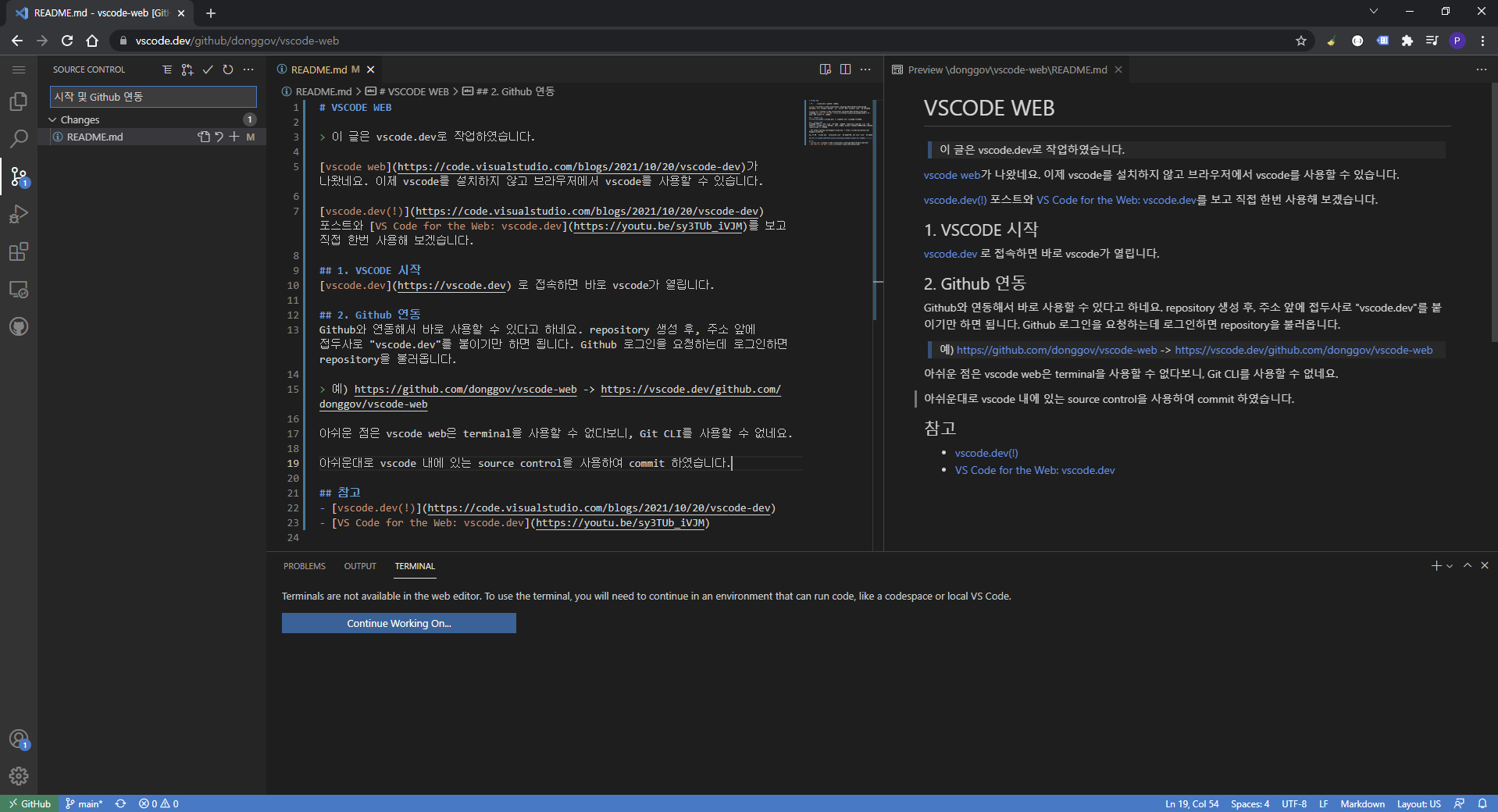
Task: Click '# VSCODE WEB' breadcrumb item
Action: click(408, 91)
